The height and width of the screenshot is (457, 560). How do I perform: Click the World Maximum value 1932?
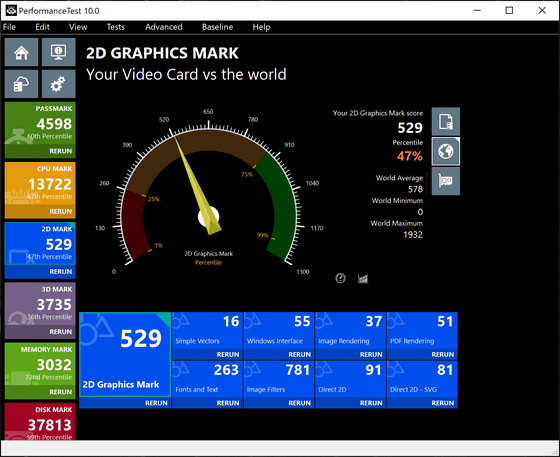tap(413, 235)
